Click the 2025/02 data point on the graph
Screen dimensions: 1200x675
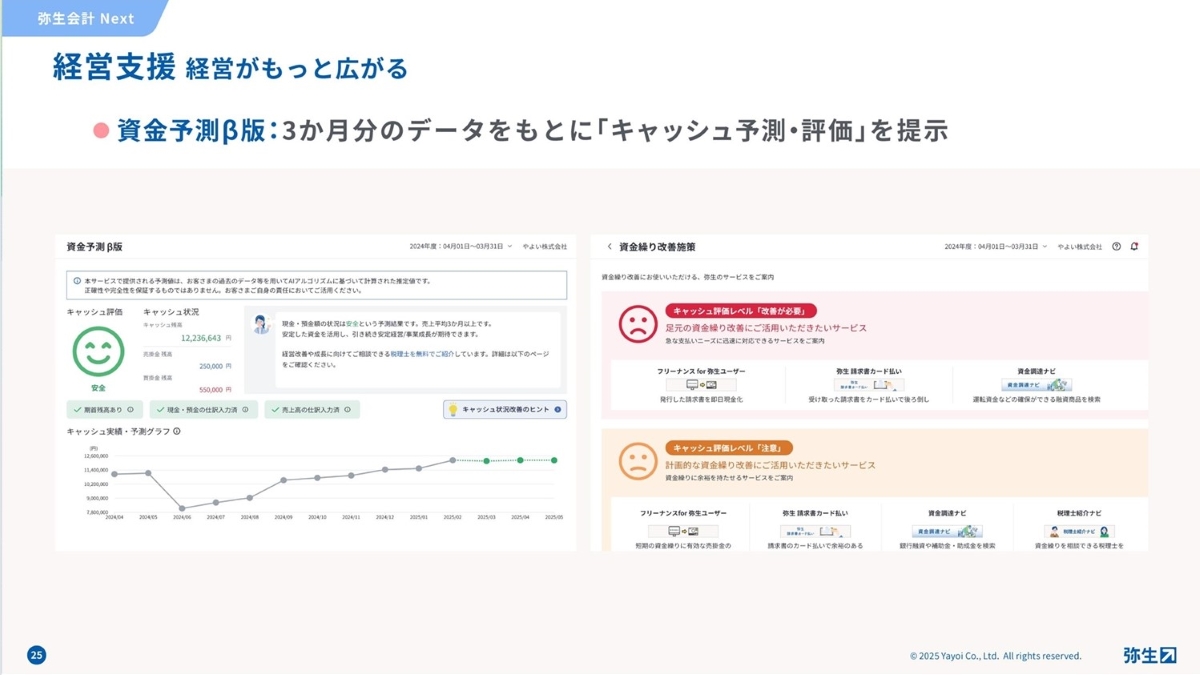click(452, 460)
